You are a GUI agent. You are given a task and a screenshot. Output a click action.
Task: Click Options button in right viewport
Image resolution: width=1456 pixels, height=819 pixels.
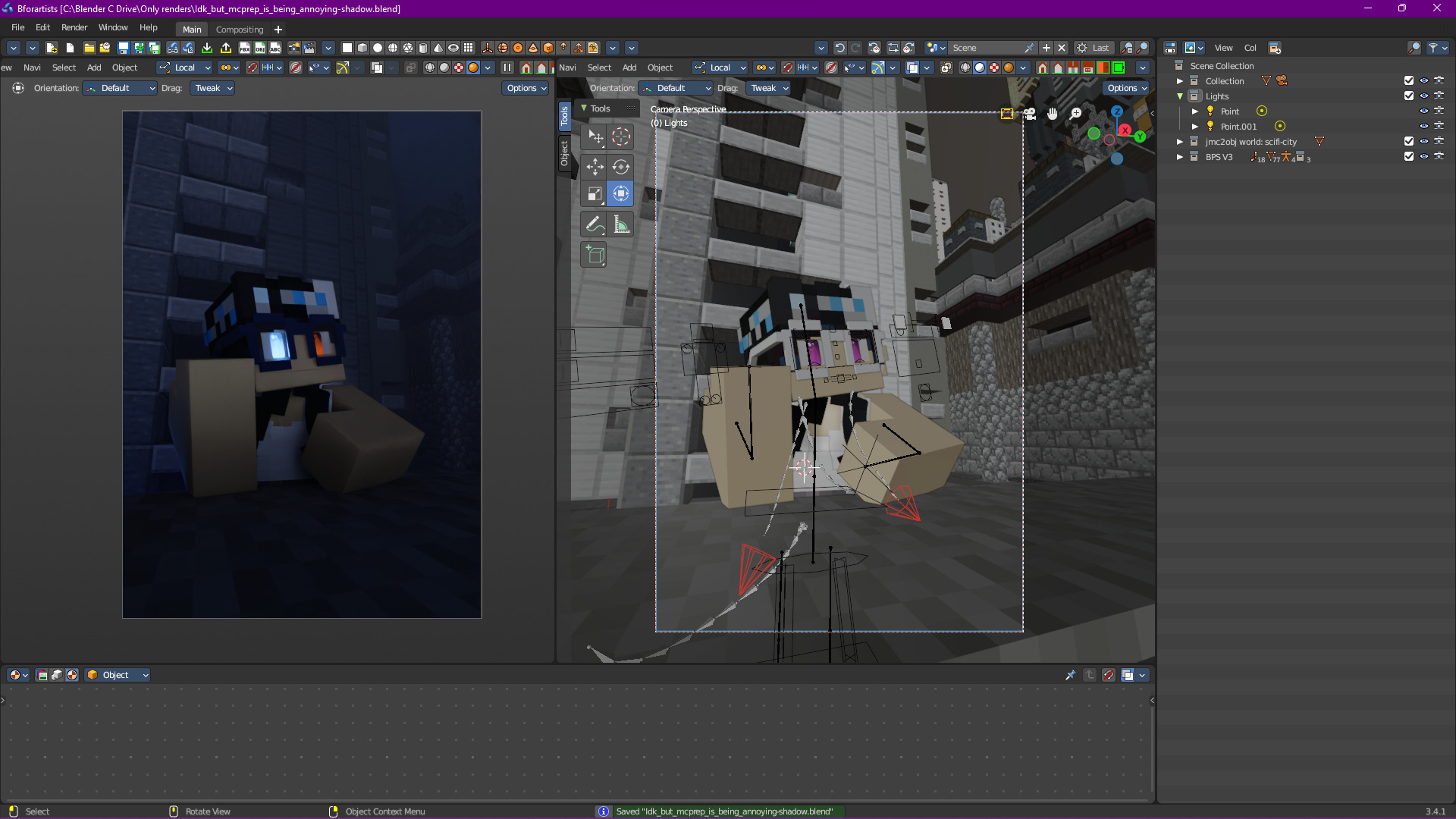click(x=1126, y=88)
